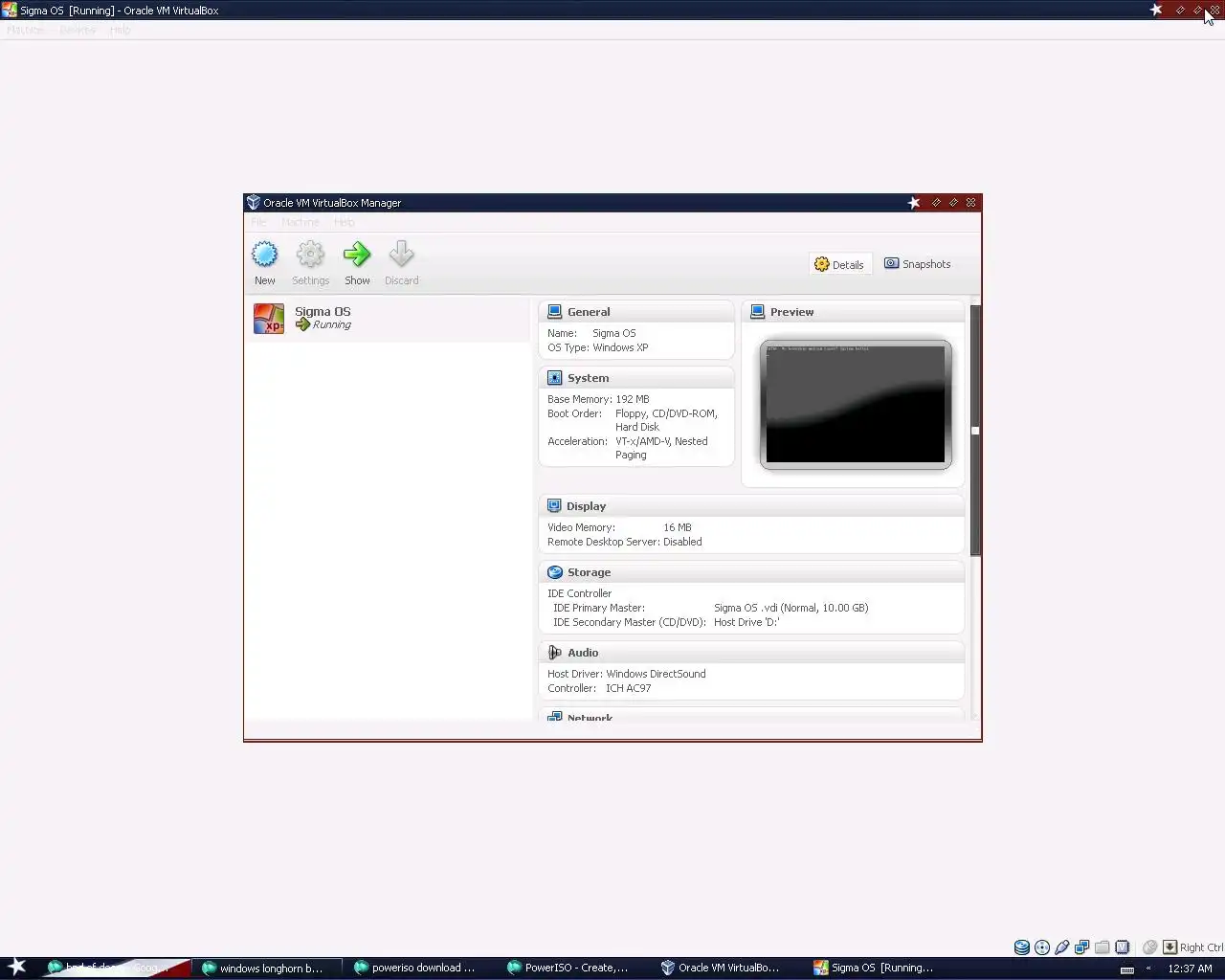Click the Display section header

point(751,506)
